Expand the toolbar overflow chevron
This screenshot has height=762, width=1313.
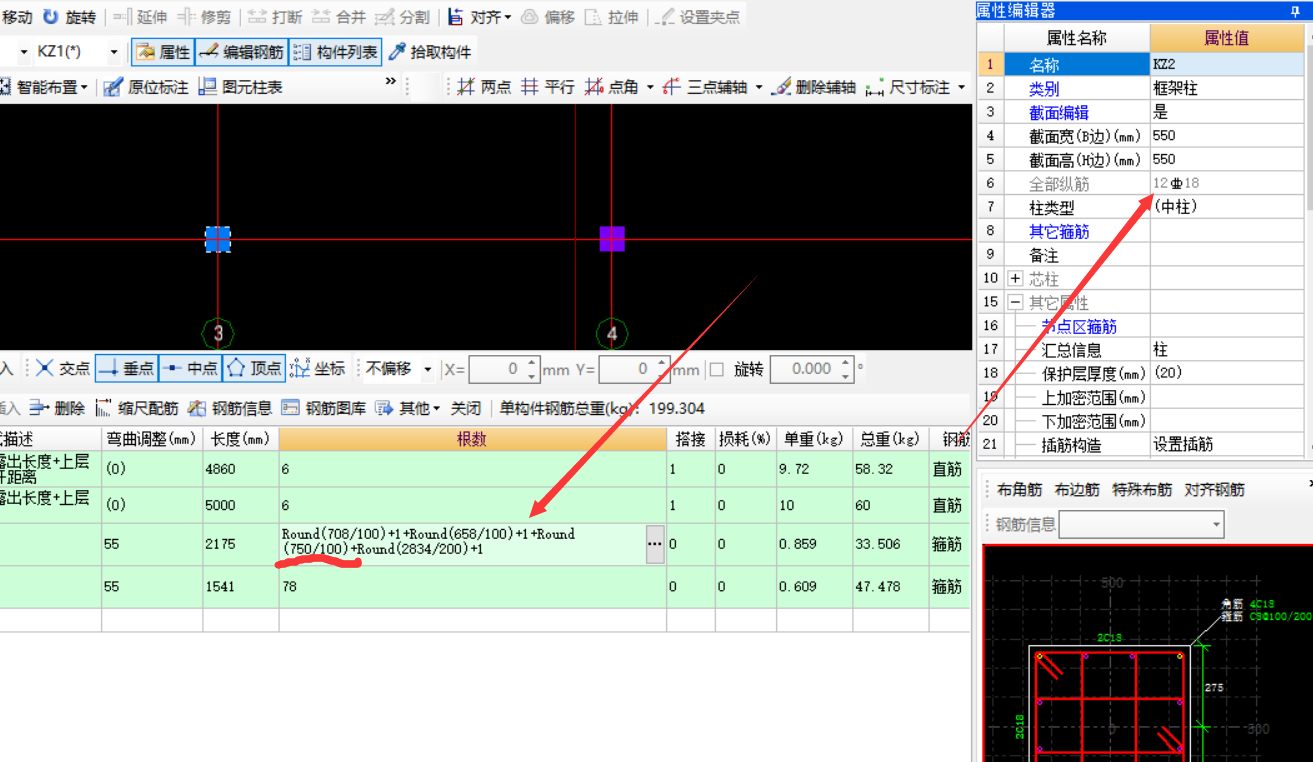tap(391, 82)
